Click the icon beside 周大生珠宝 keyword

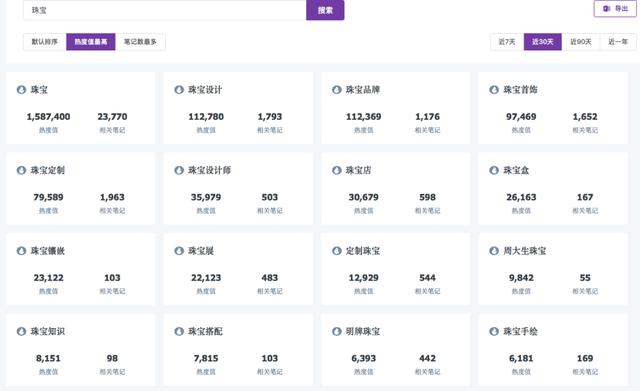click(x=494, y=251)
